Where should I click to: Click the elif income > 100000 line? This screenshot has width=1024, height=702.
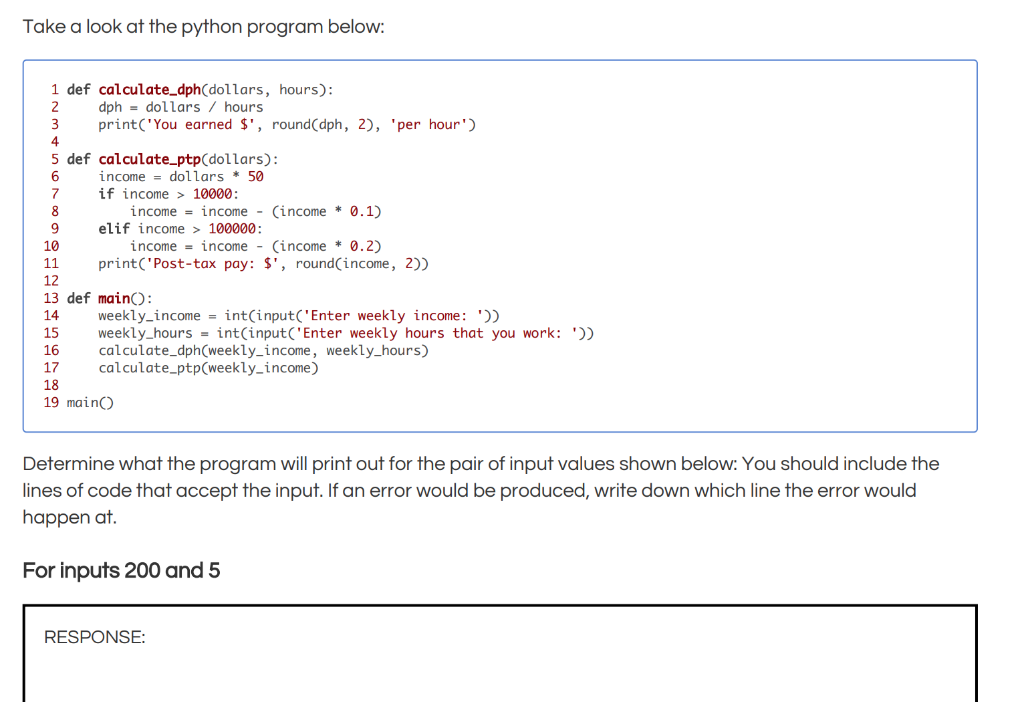(180, 228)
